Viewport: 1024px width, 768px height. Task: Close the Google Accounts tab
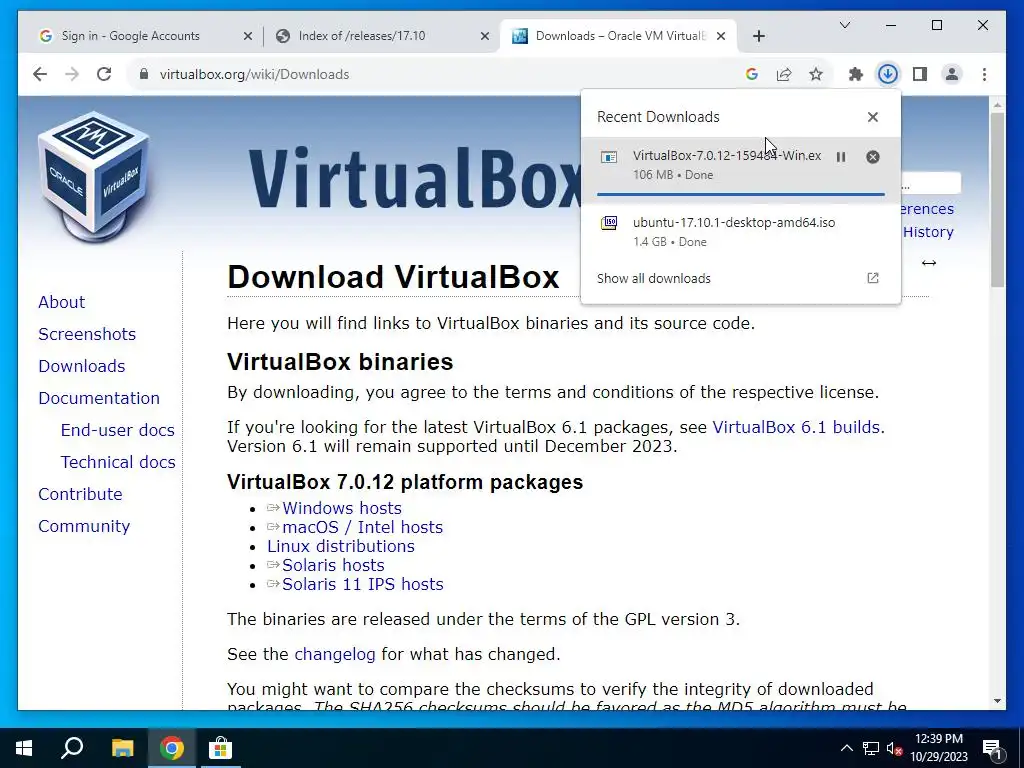coord(248,36)
